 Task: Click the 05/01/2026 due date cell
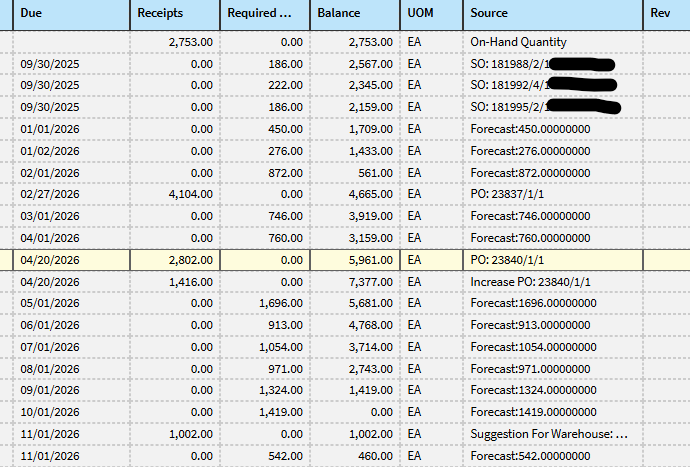click(72, 303)
